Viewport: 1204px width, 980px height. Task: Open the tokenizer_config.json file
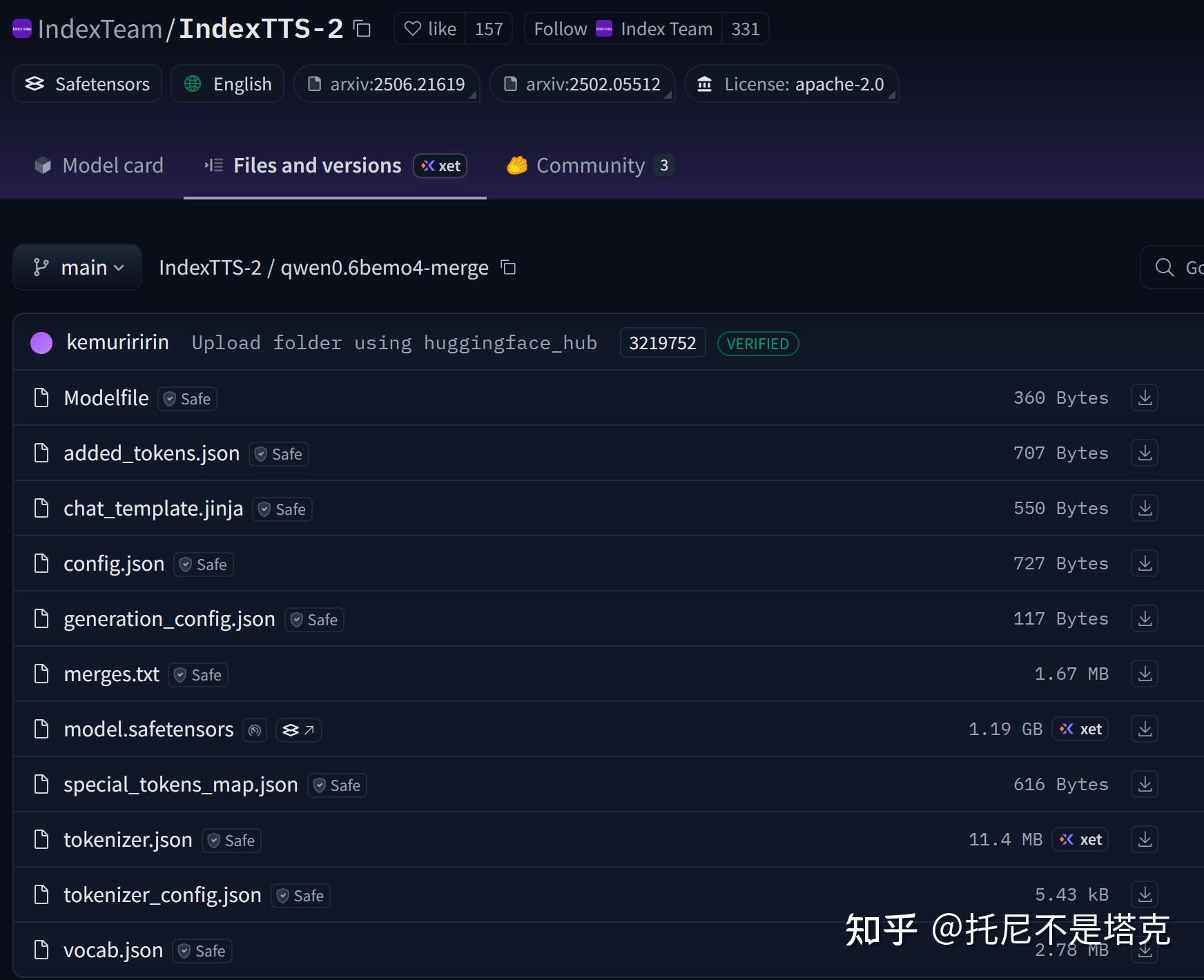click(162, 894)
